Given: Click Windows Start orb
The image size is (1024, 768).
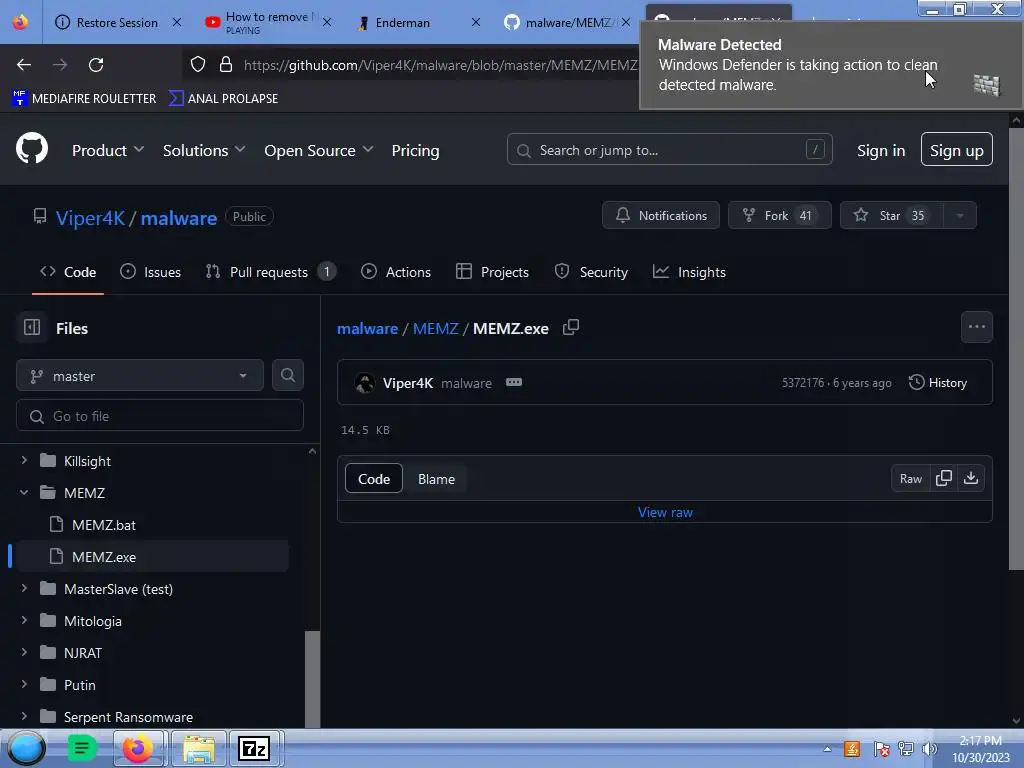Looking at the screenshot, I should [26, 748].
